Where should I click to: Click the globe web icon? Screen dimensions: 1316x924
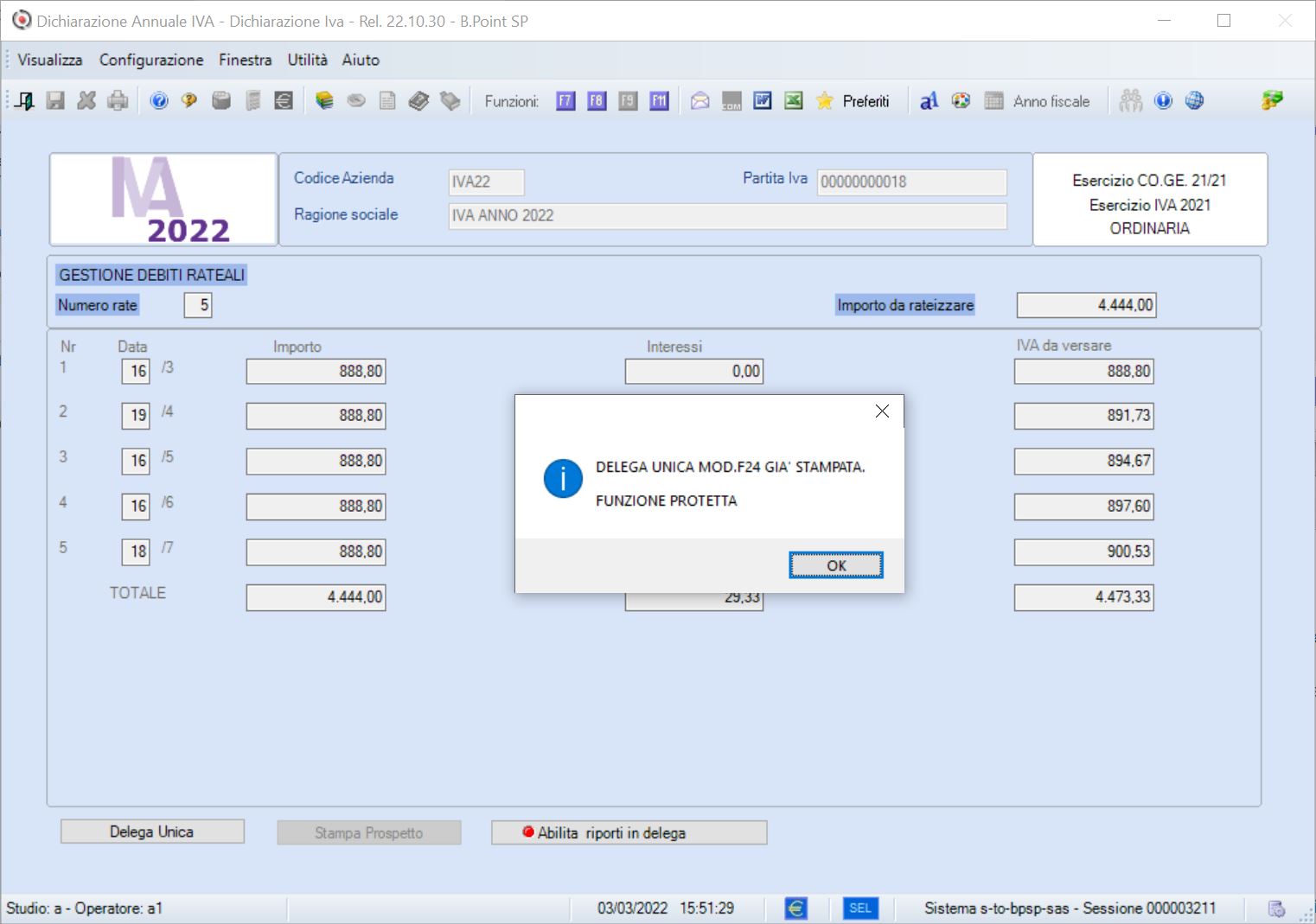1195,101
